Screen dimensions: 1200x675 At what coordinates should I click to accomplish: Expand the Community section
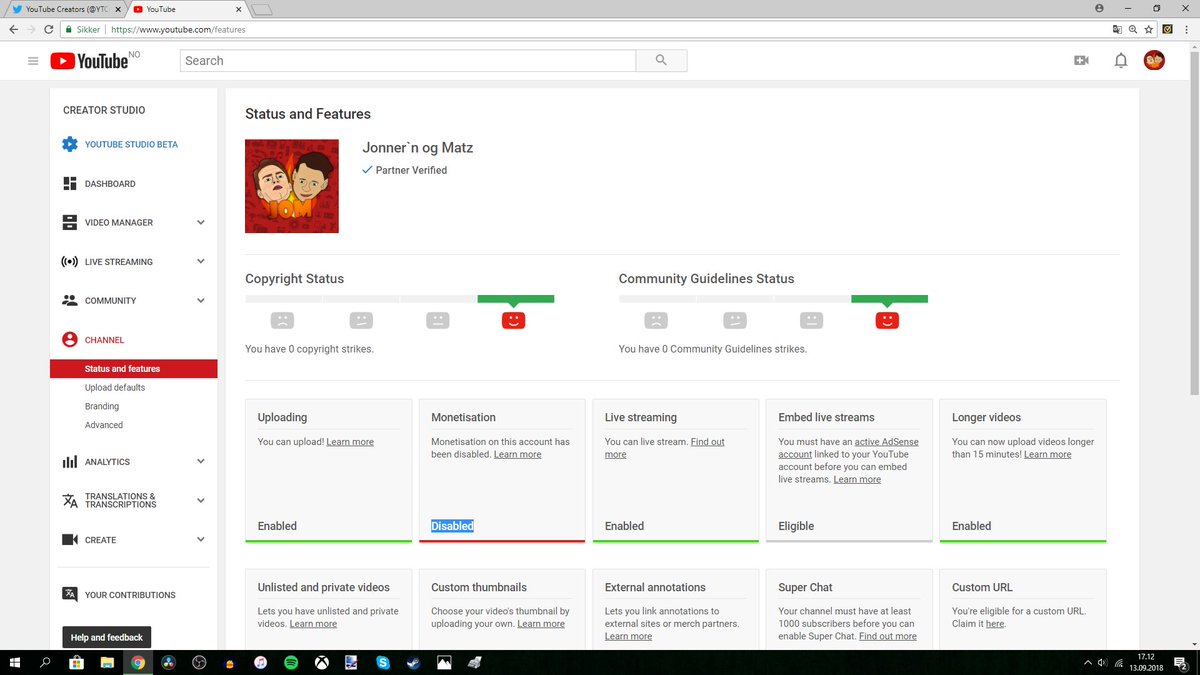[200, 300]
